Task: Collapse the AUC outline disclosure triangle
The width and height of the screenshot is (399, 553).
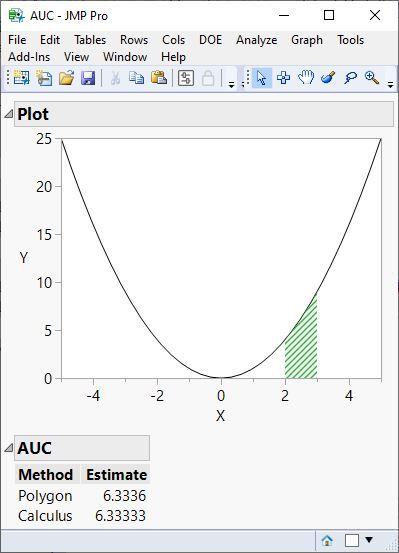Action: 8,448
